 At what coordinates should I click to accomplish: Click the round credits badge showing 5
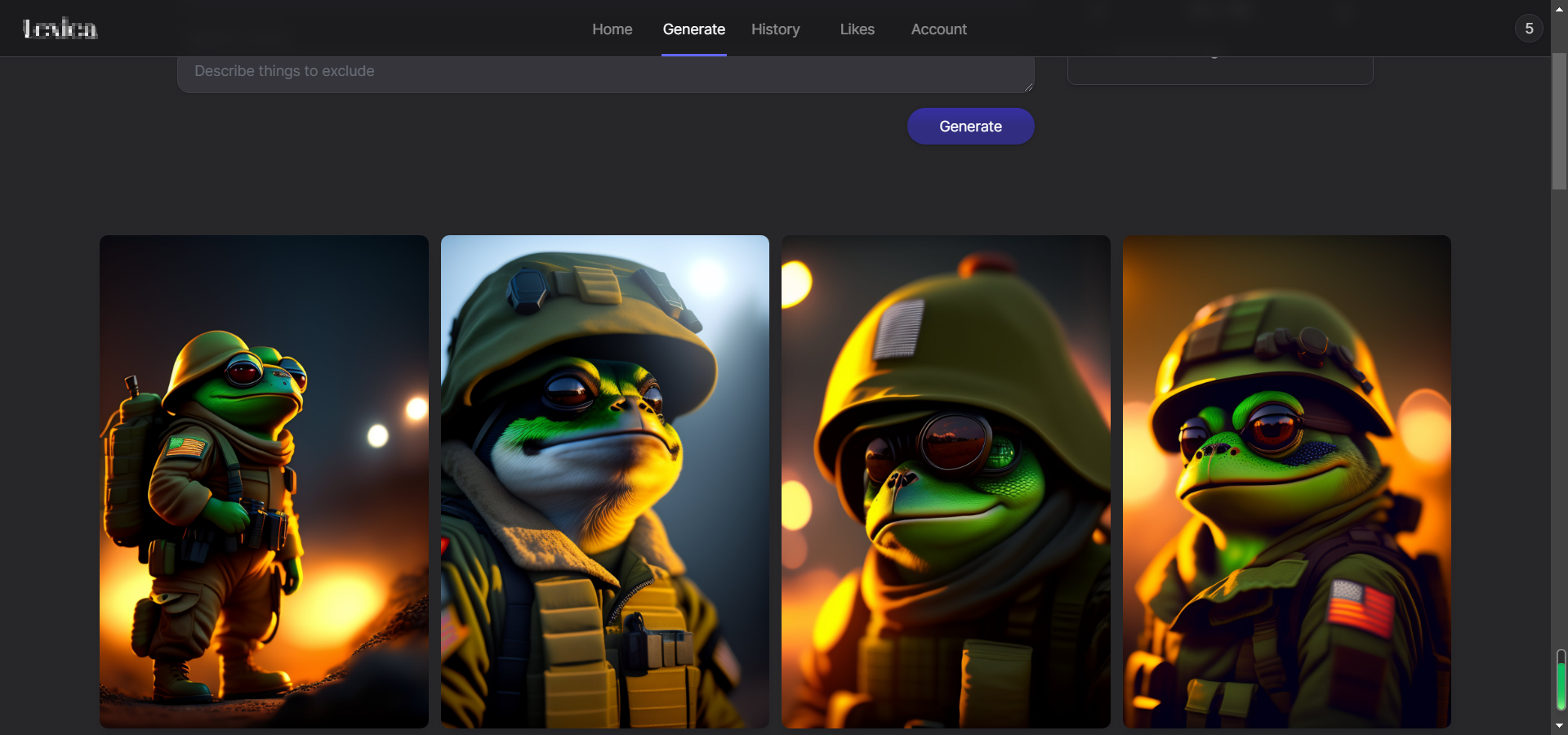[x=1529, y=29]
